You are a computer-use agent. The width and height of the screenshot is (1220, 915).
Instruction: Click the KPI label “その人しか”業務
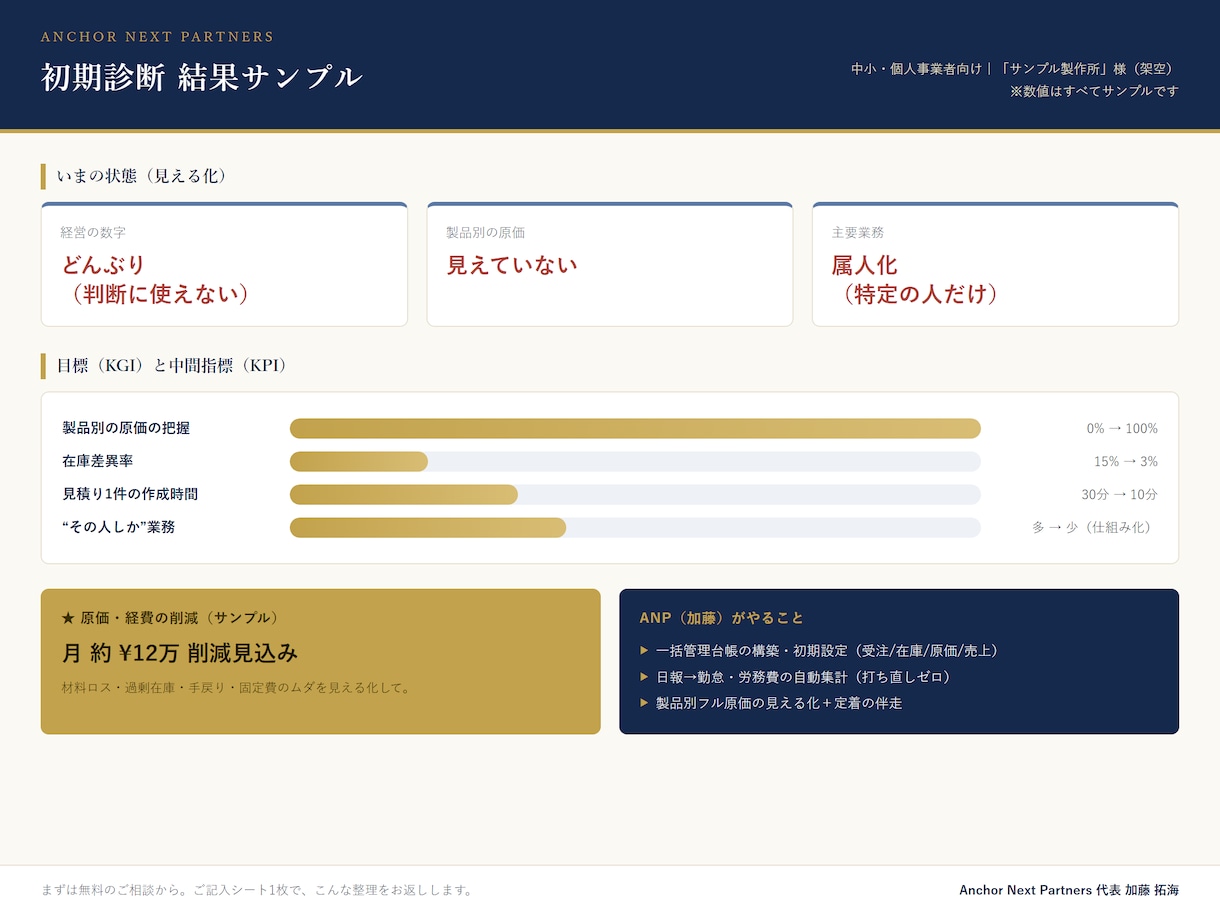(118, 527)
